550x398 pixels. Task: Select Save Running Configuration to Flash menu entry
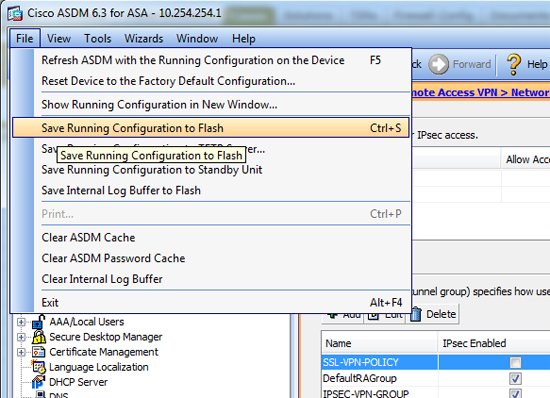click(x=211, y=128)
